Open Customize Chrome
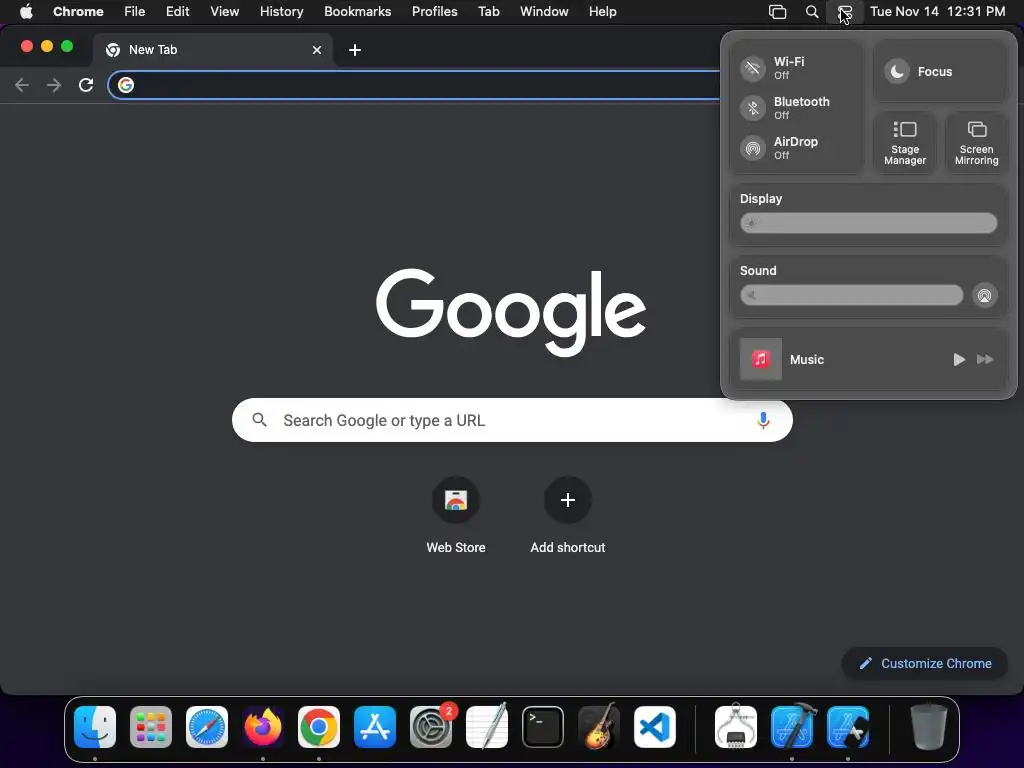Screen dimensions: 1024x768 (925, 664)
